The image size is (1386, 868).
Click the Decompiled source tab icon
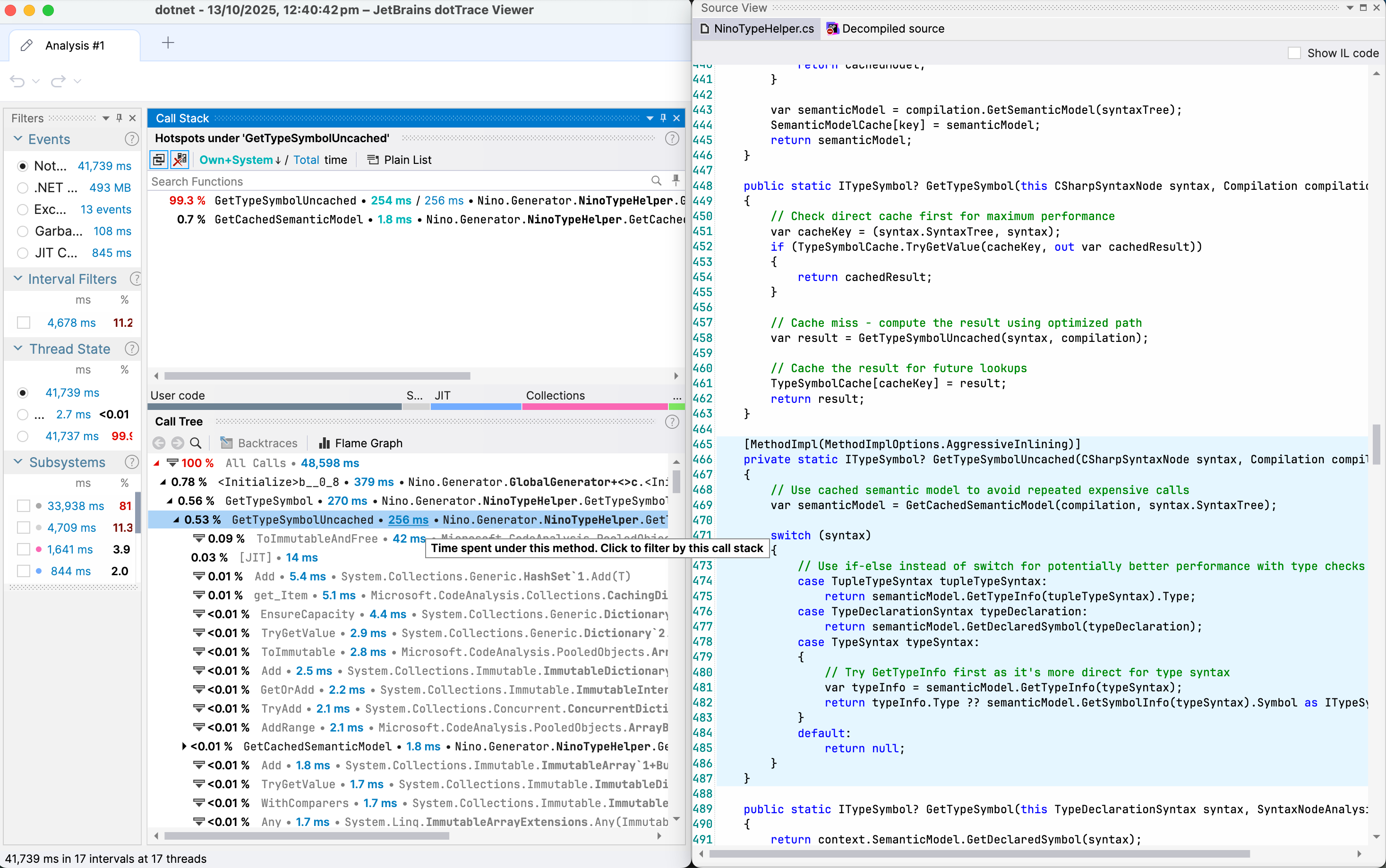point(831,29)
